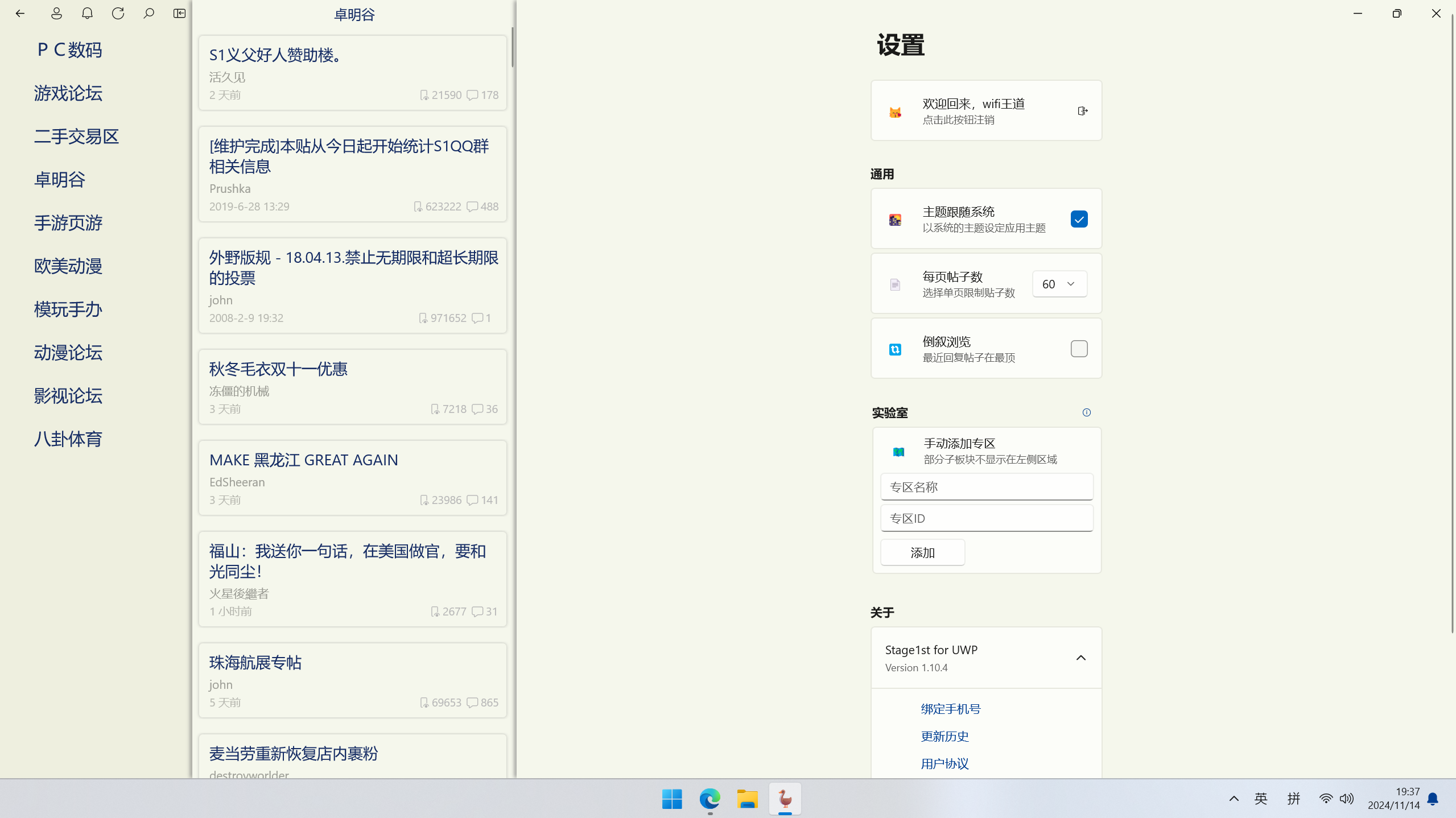Viewport: 1456px width, 818px height.
Task: Open the 八卦体育 section
Action: click(x=68, y=439)
